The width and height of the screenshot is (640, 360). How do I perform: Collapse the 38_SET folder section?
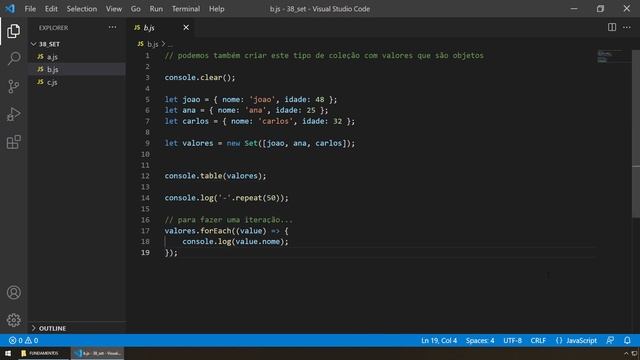[77, 44]
